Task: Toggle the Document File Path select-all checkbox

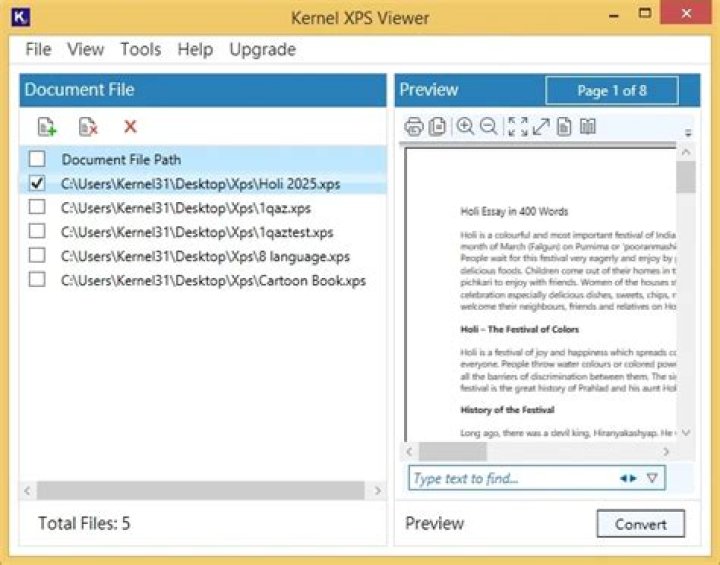Action: click(37, 159)
